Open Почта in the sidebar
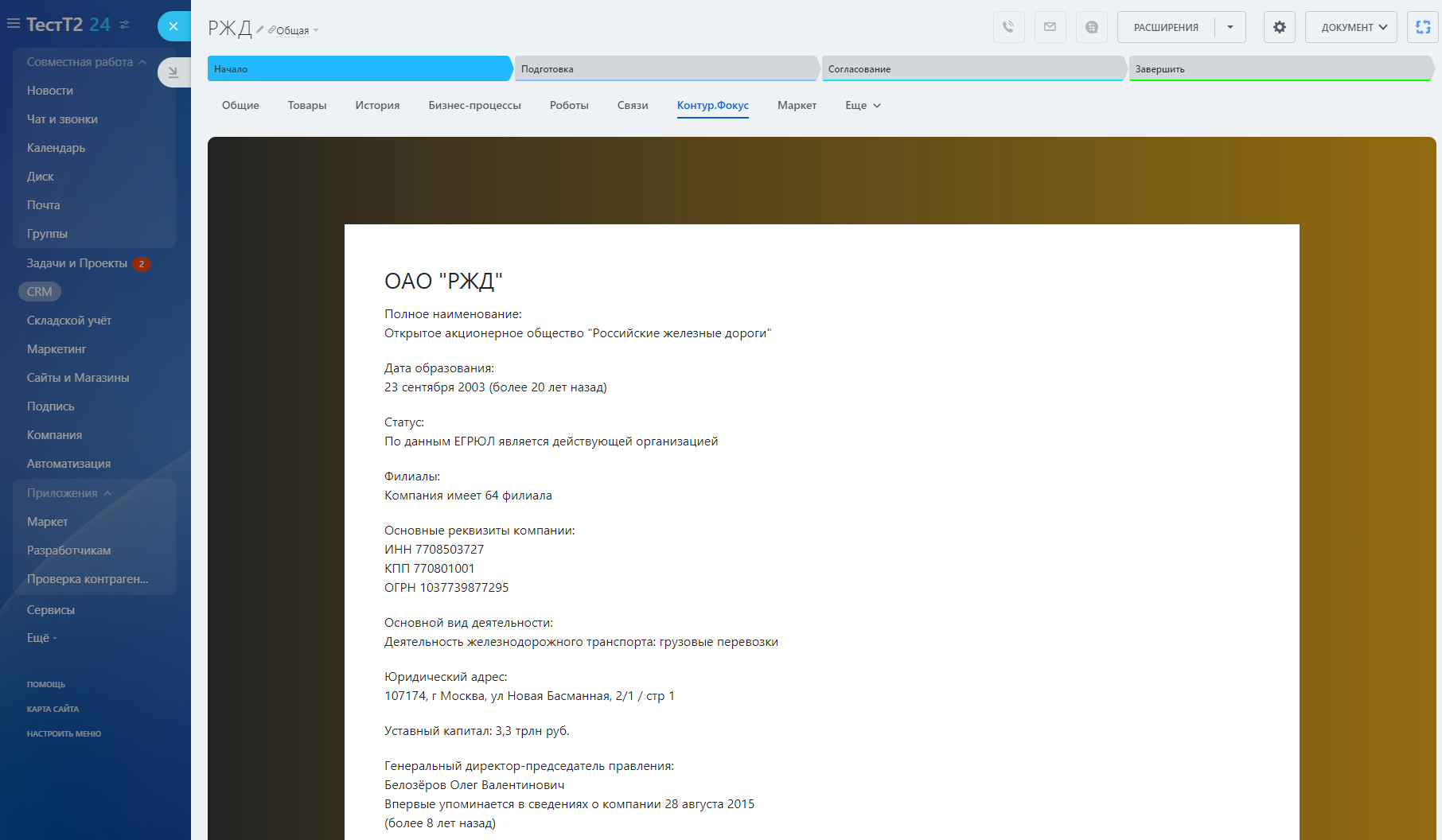The height and width of the screenshot is (840, 1442). [44, 205]
